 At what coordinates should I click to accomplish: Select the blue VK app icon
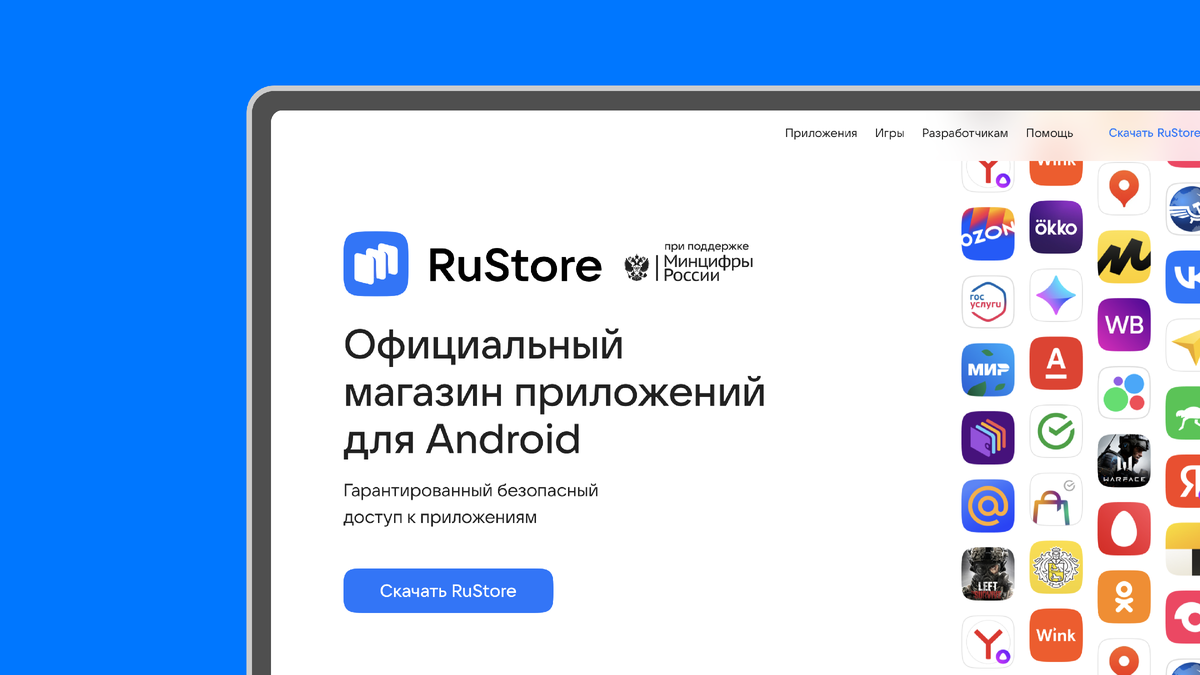tap(1183, 277)
